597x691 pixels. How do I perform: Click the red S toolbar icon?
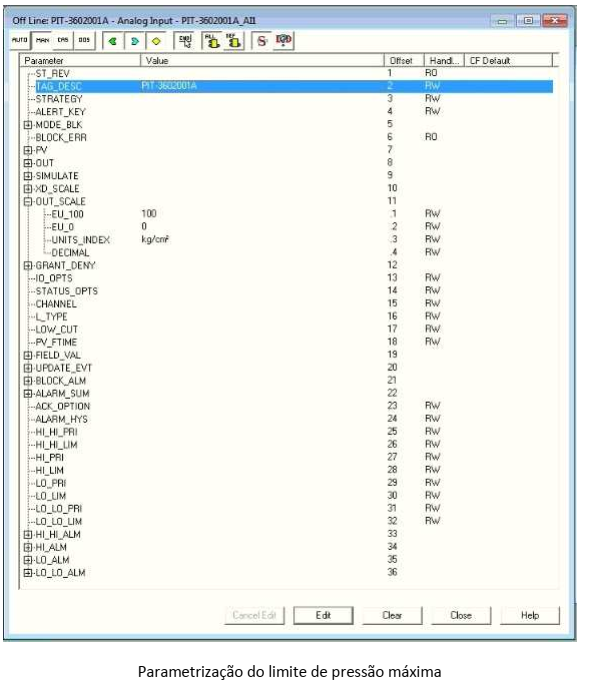[x=262, y=41]
